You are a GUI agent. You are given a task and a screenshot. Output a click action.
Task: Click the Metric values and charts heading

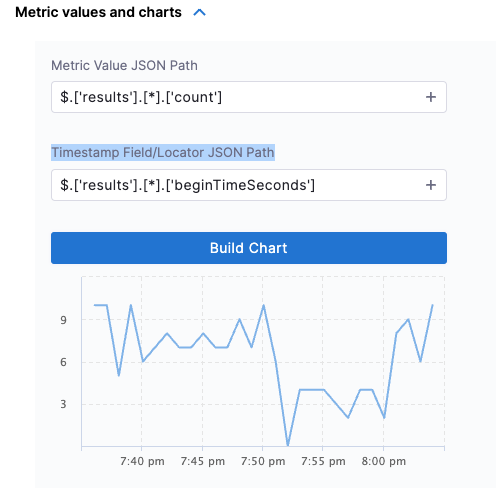point(98,12)
